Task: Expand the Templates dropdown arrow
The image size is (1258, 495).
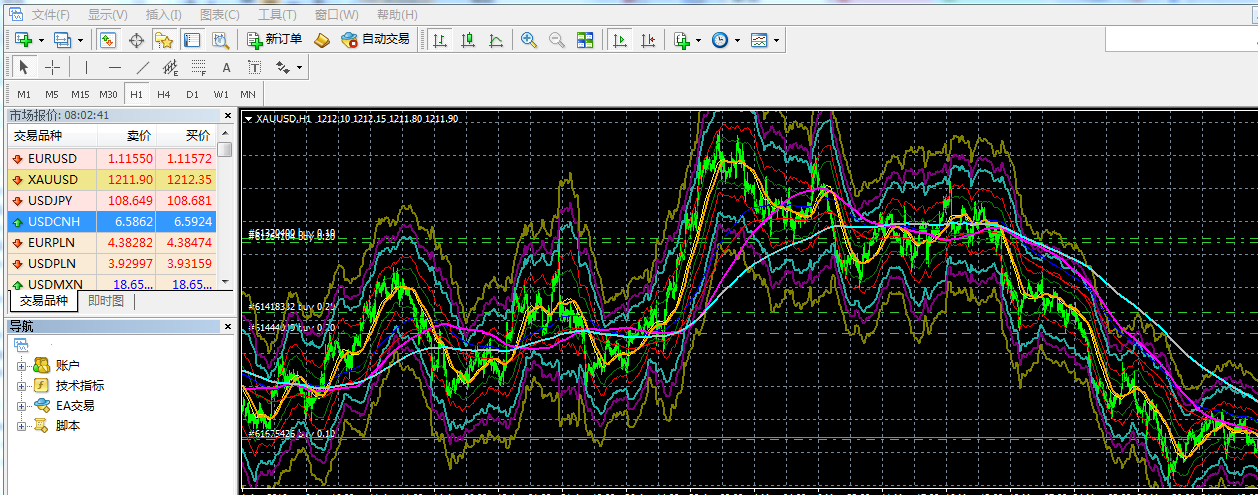Action: click(776, 40)
